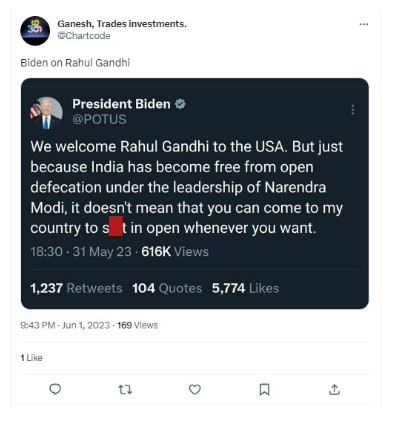Click the 'Ganesh, Trades investments.' display name

click(122, 24)
